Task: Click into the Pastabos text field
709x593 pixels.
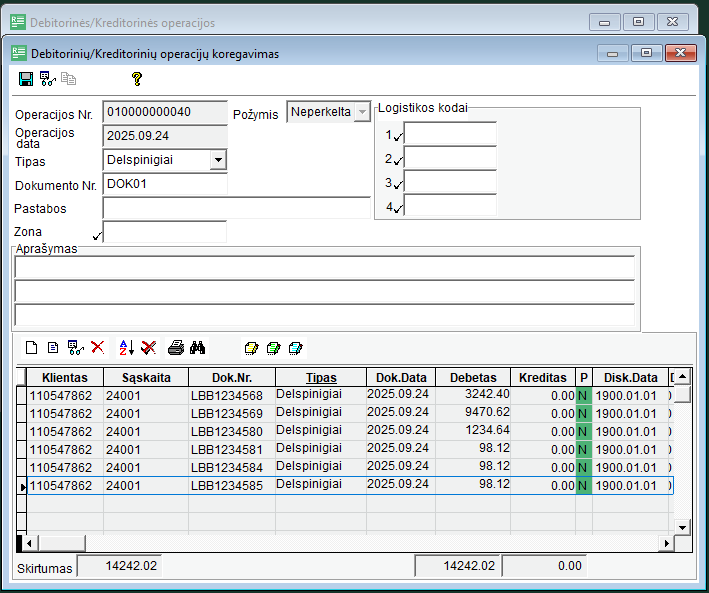Action: (236, 208)
